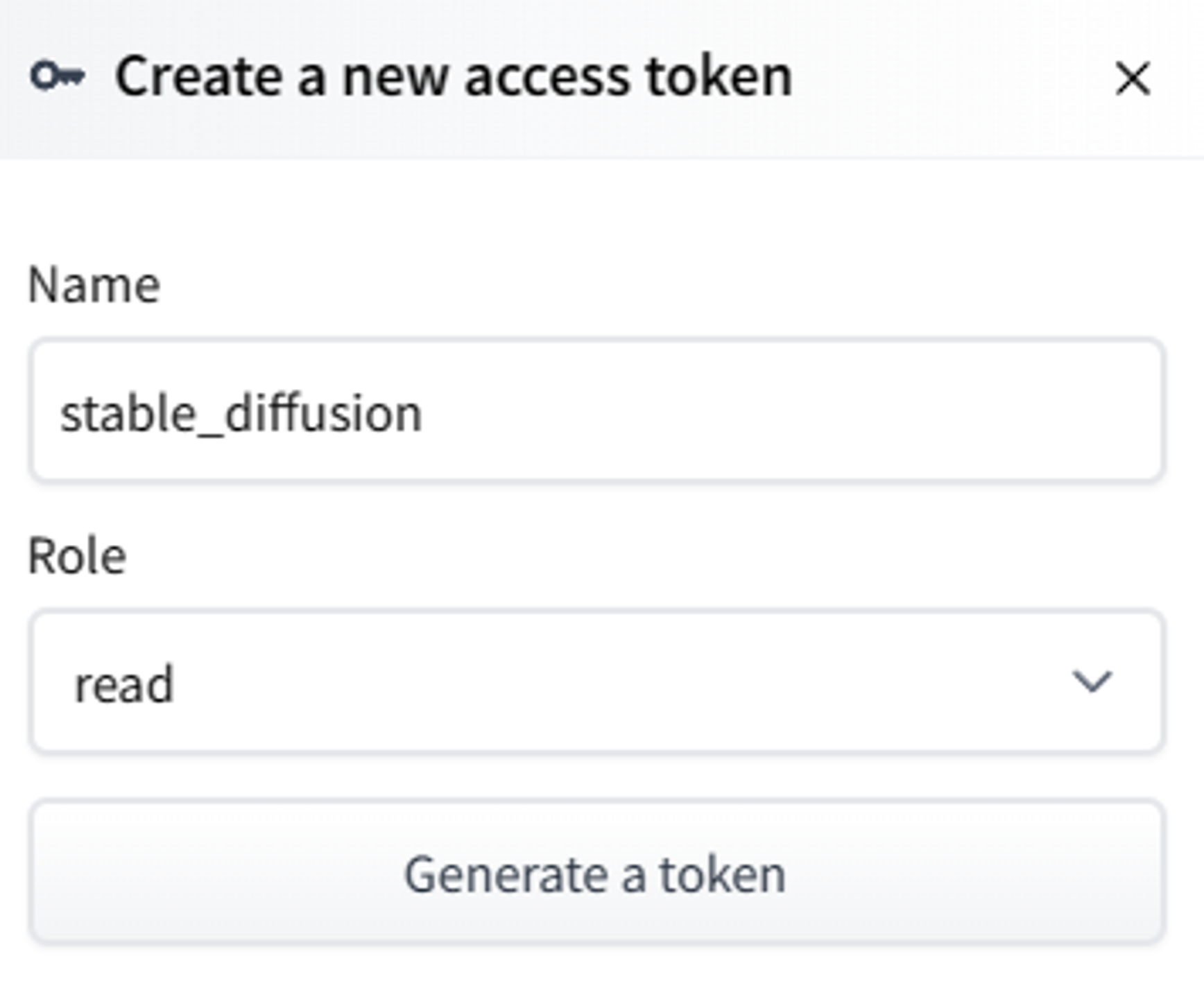The image size is (1204, 990).
Task: Click the down arrow next to read
Action: 1092,682
